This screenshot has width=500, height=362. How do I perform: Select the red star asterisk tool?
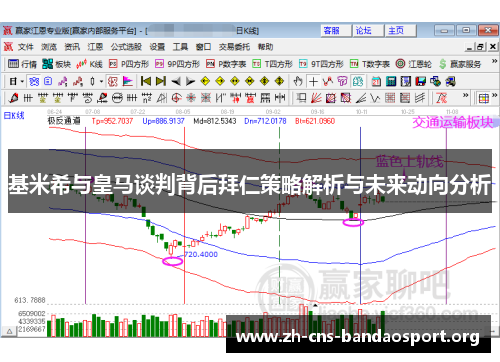tap(191, 98)
